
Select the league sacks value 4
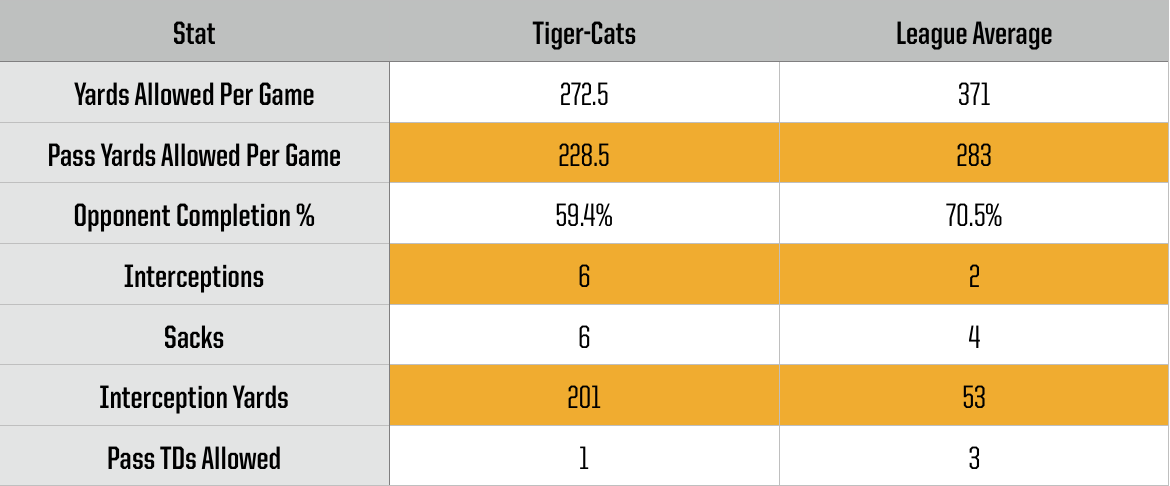pos(975,337)
